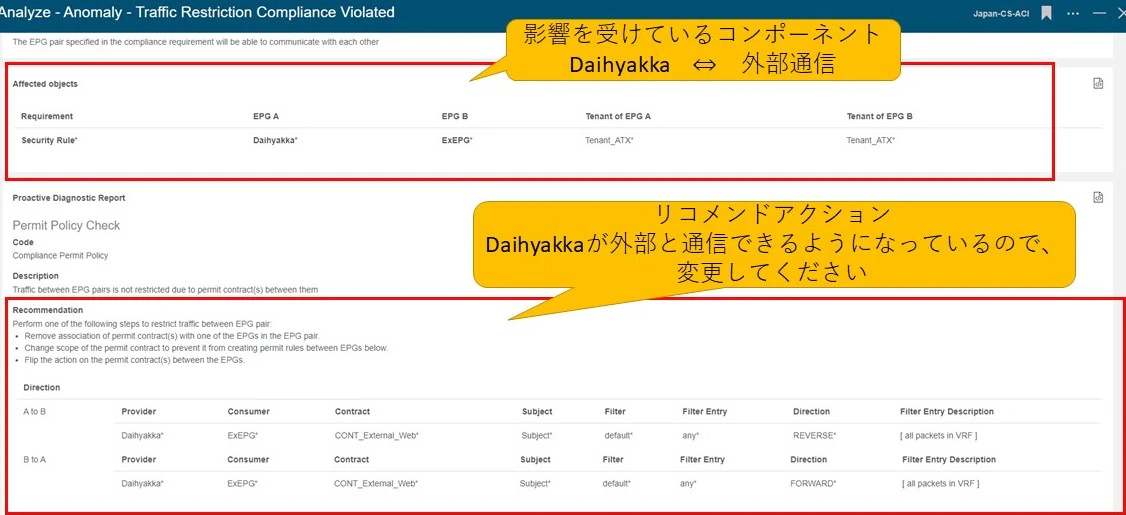Click the REVERSE* direction value

click(x=814, y=435)
